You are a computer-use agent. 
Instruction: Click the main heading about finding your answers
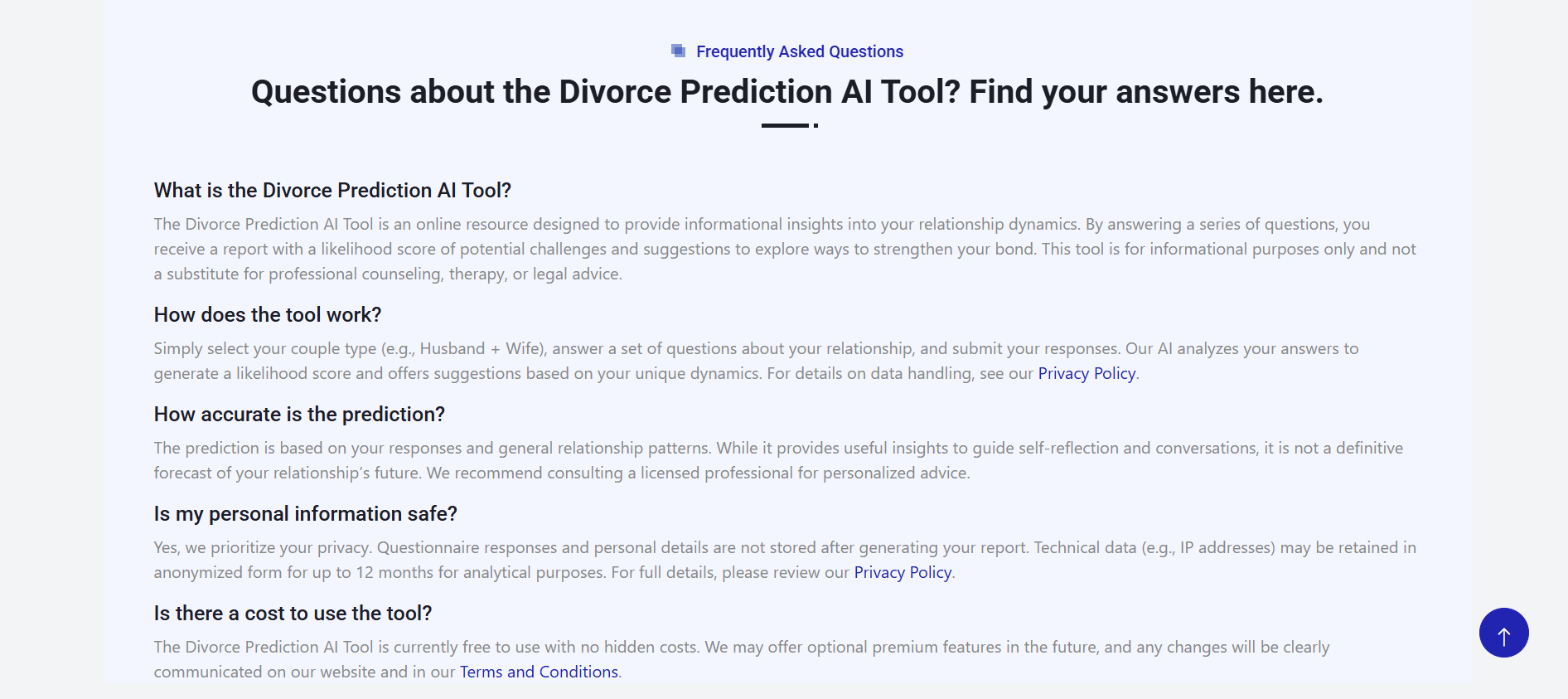click(x=786, y=92)
